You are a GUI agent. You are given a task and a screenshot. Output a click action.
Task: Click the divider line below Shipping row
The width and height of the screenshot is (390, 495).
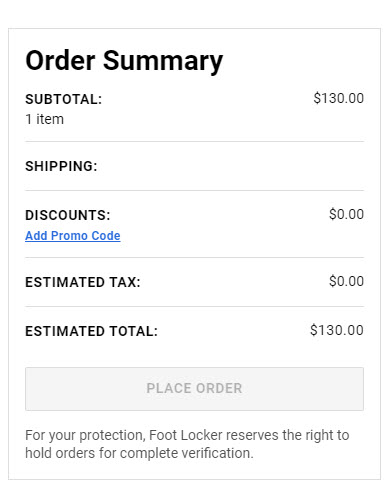[x=194, y=190]
